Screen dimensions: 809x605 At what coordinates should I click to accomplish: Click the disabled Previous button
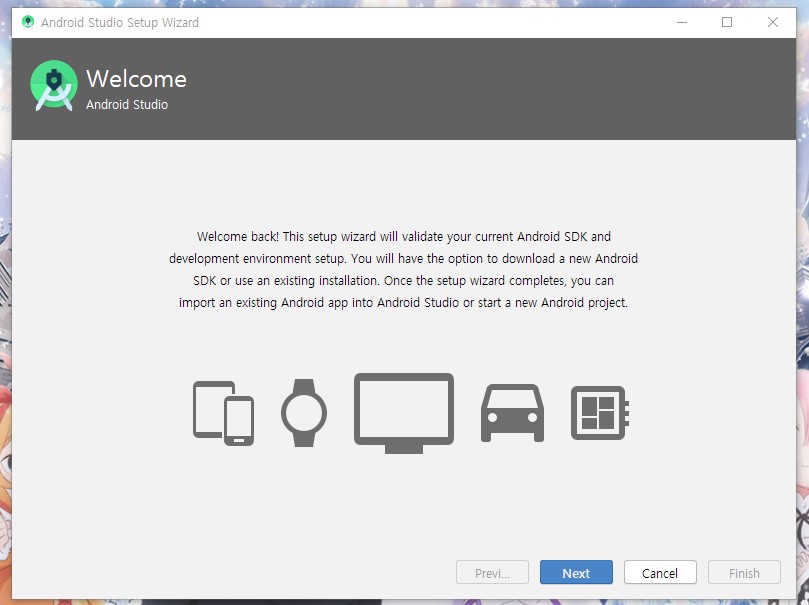click(x=492, y=573)
